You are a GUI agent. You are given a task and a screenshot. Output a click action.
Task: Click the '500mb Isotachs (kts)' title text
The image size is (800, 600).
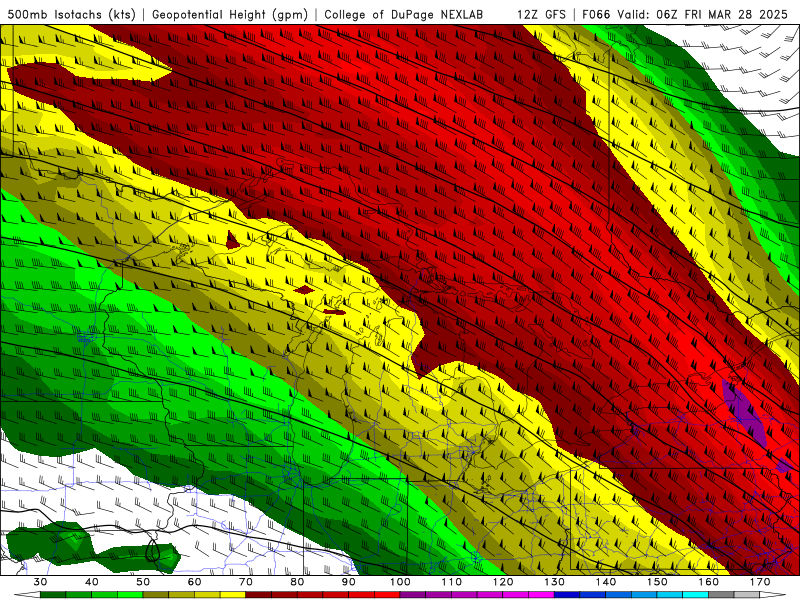pyautogui.click(x=71, y=14)
